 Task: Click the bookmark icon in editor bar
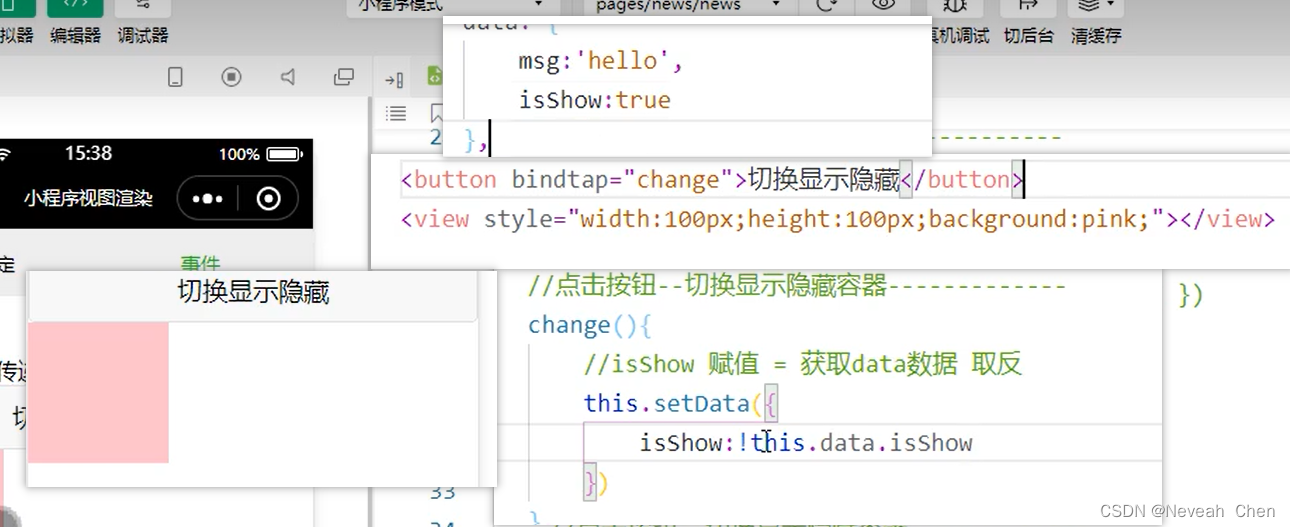tap(436, 113)
